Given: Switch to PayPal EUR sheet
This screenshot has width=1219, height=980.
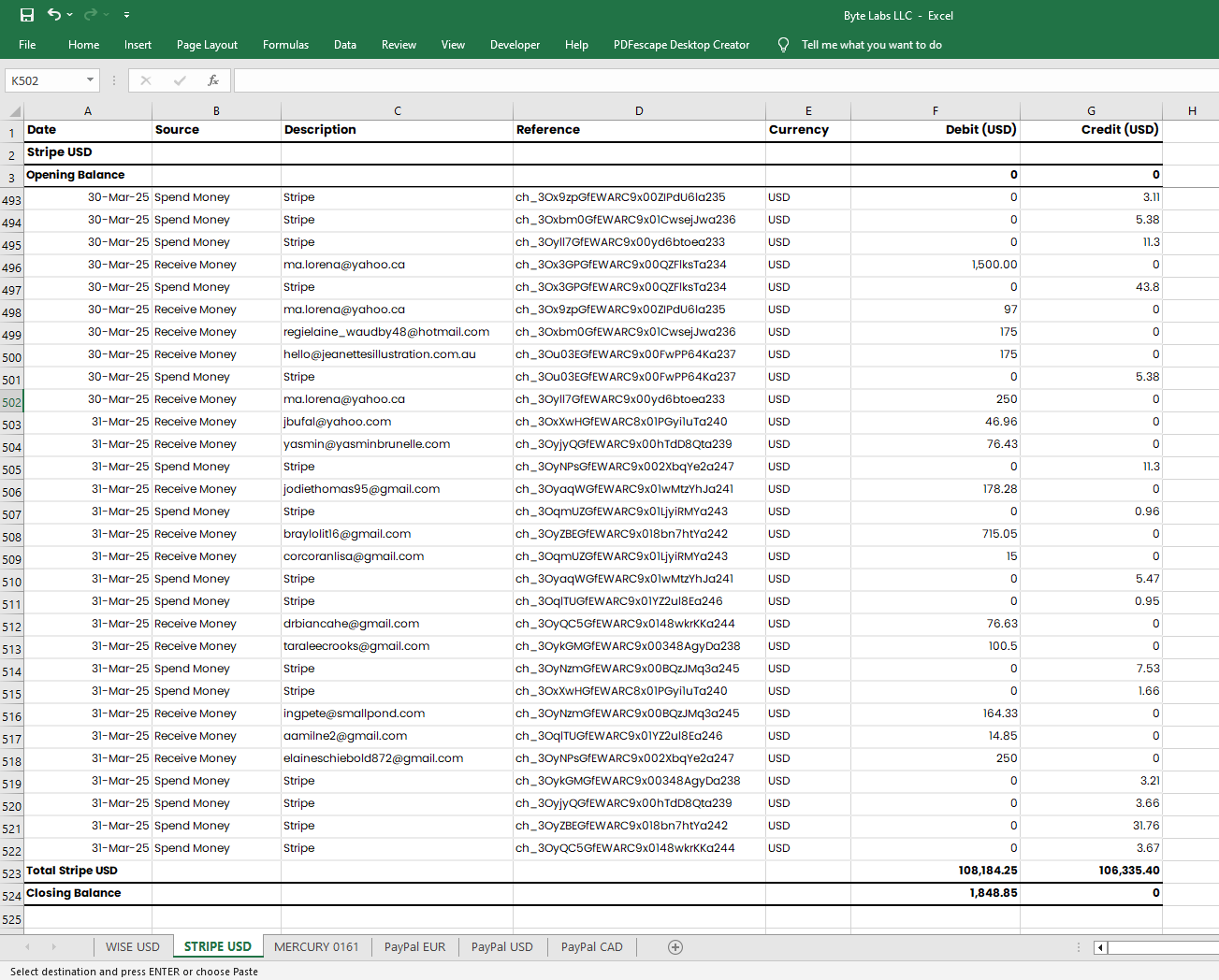Looking at the screenshot, I should coord(414,947).
